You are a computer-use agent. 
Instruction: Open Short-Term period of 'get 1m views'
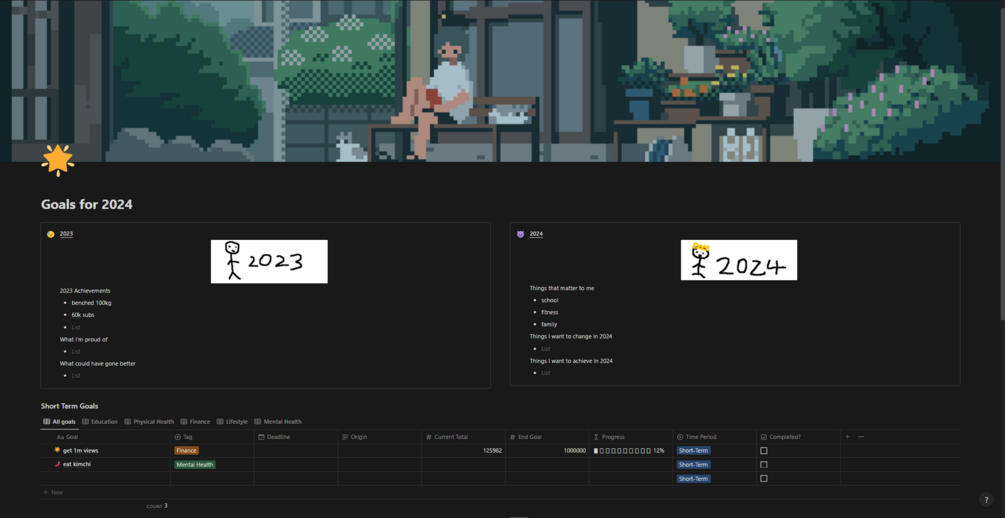pyautogui.click(x=694, y=451)
